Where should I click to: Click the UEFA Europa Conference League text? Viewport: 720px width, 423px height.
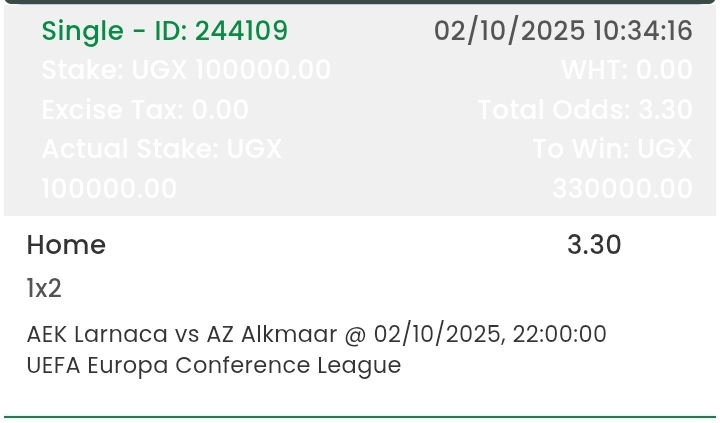214,365
